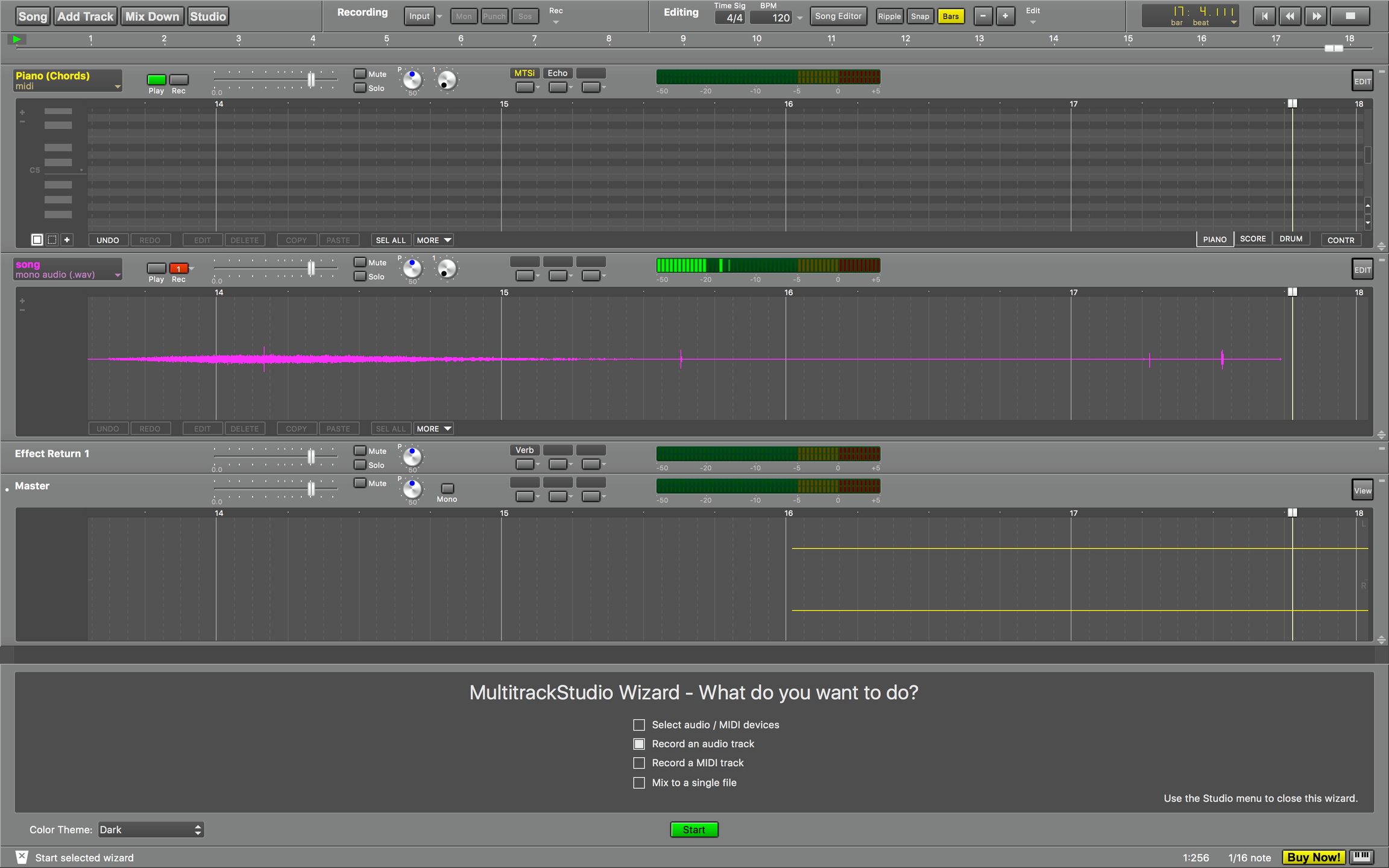Open the Echo effect on the Piano track
1389x868 pixels.
point(557,73)
